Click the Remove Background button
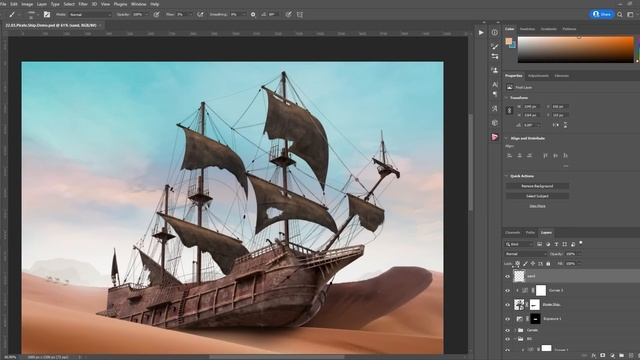640x360 pixels. coord(537,186)
